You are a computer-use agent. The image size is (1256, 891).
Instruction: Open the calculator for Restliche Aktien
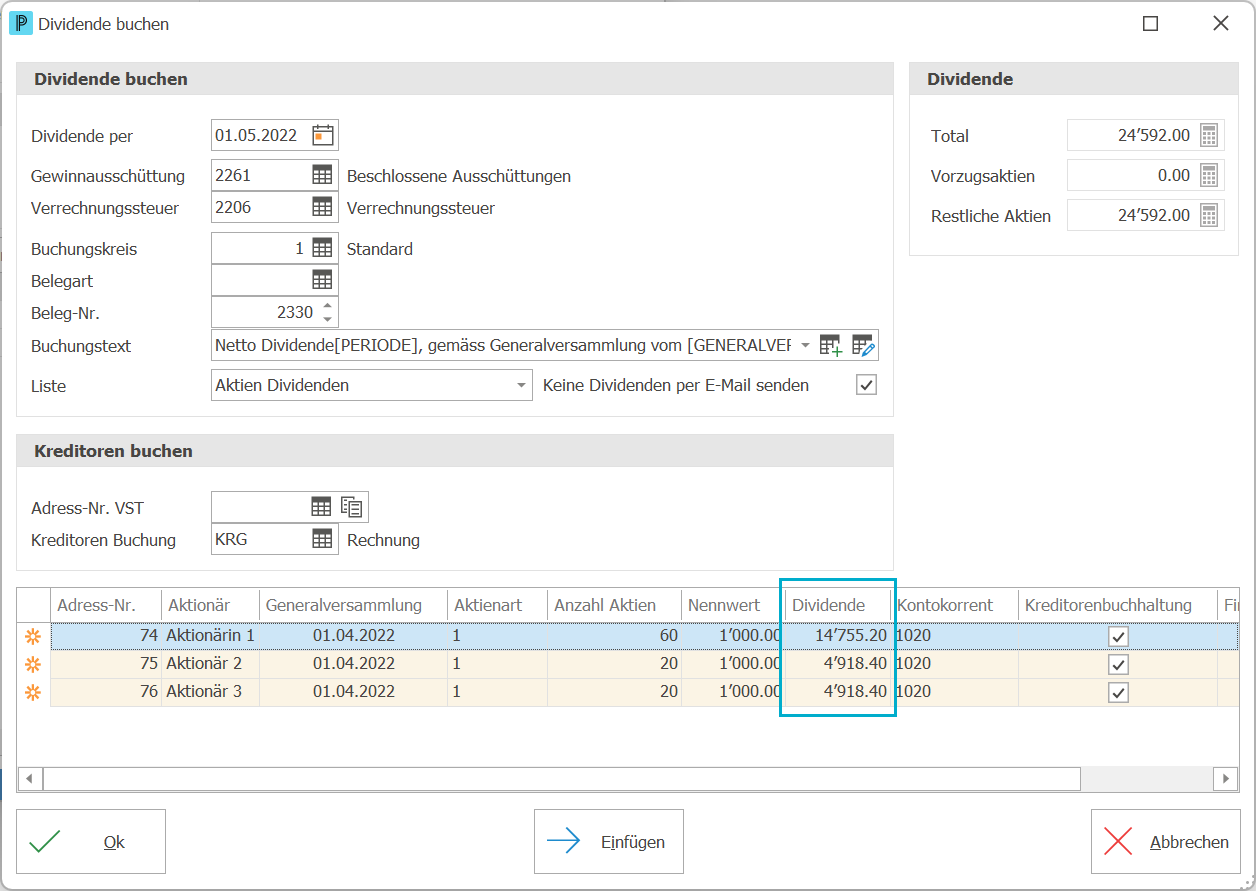tap(1209, 215)
